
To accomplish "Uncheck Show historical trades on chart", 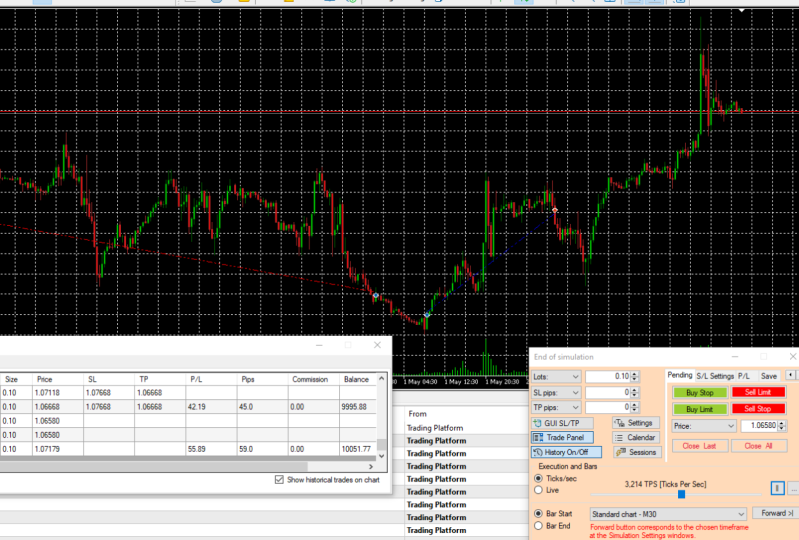I will 279,479.
